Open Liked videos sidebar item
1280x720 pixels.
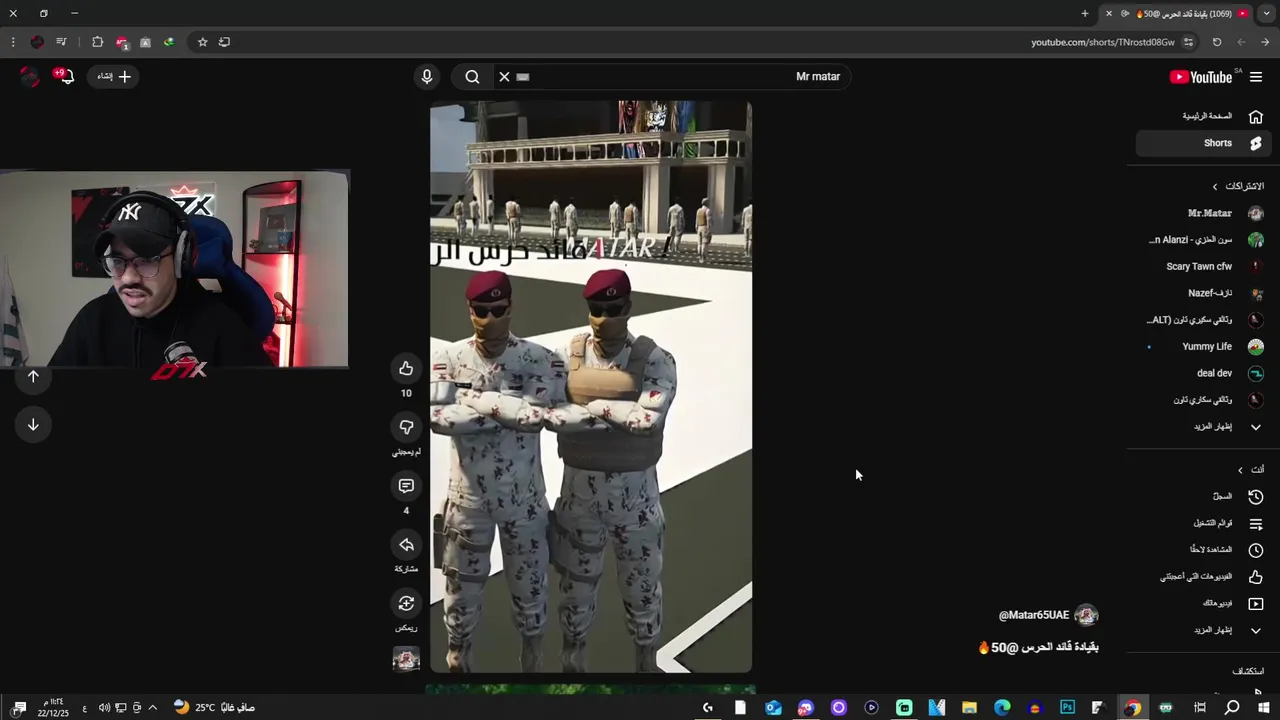click(x=1203, y=577)
